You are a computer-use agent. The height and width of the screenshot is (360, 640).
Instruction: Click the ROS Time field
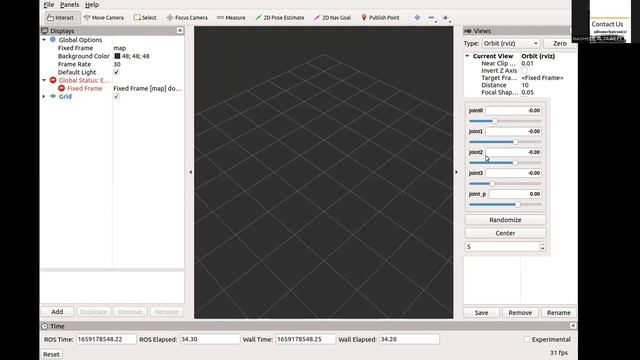106,339
